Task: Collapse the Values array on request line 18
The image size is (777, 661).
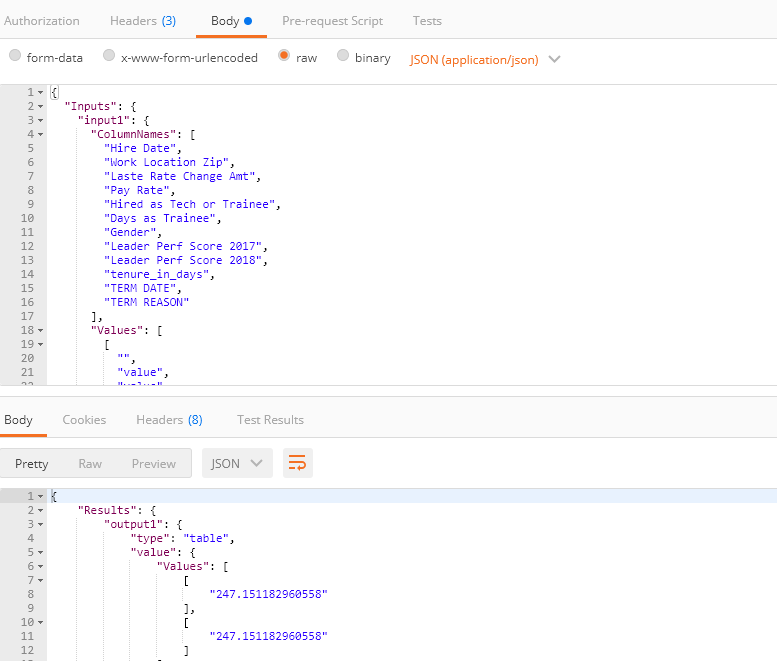Action: [x=41, y=329]
